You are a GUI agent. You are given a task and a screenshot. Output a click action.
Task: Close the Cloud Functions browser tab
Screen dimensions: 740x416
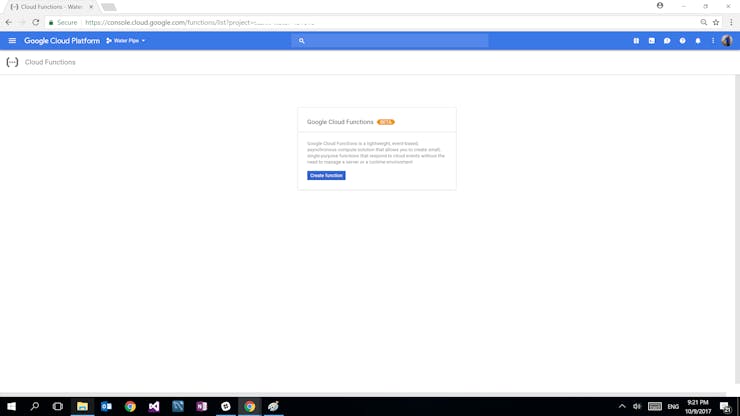click(x=91, y=7)
